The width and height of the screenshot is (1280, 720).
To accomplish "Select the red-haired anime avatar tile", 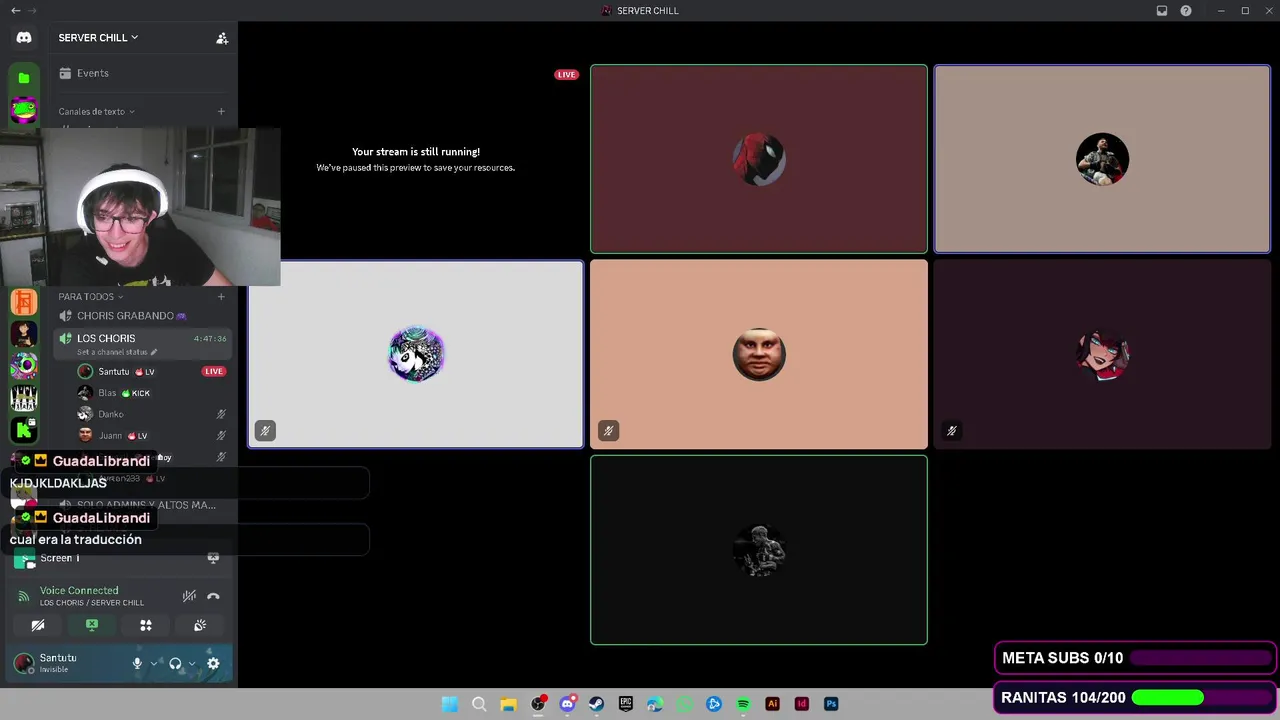I will [1102, 354].
